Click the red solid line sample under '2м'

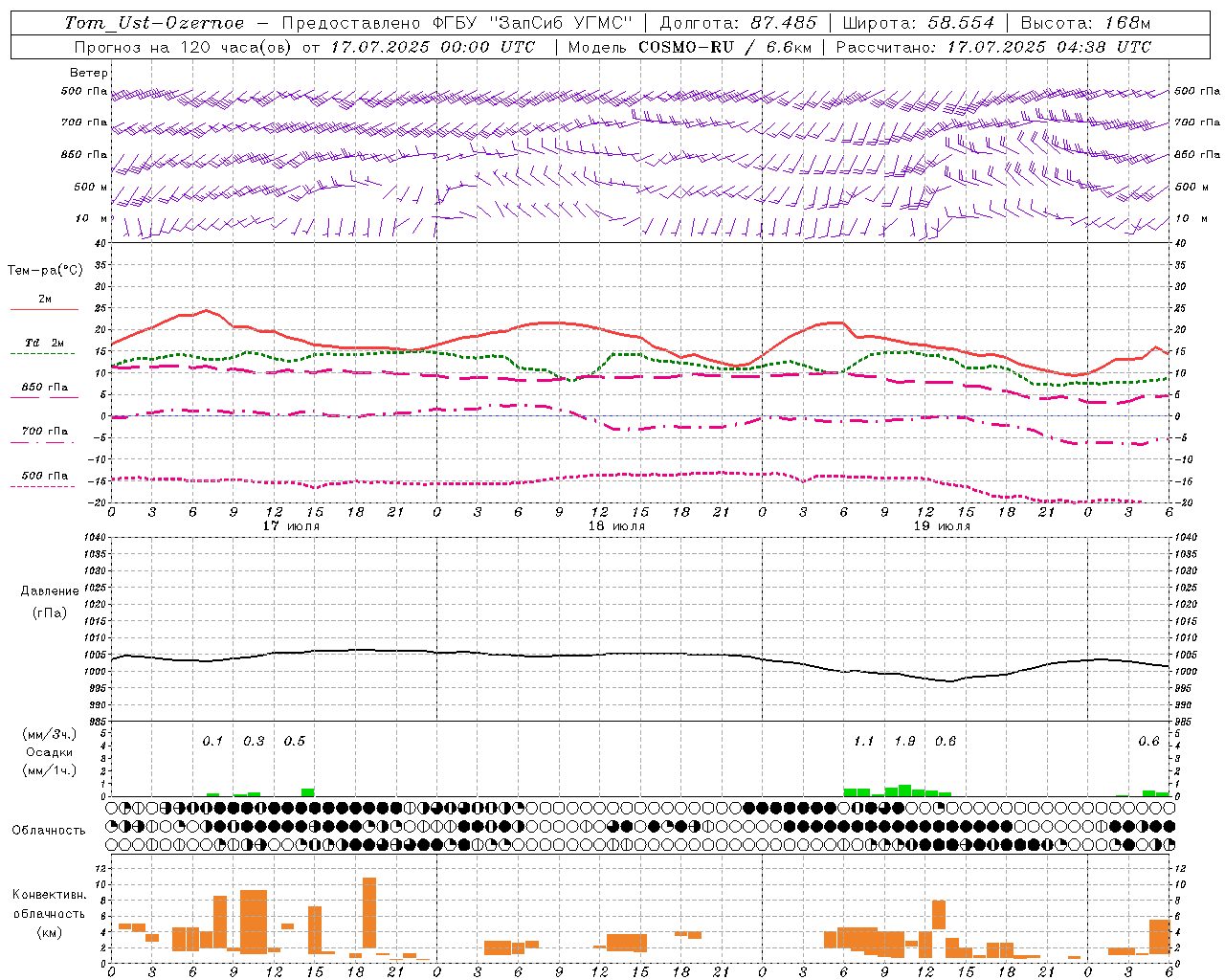44,309
